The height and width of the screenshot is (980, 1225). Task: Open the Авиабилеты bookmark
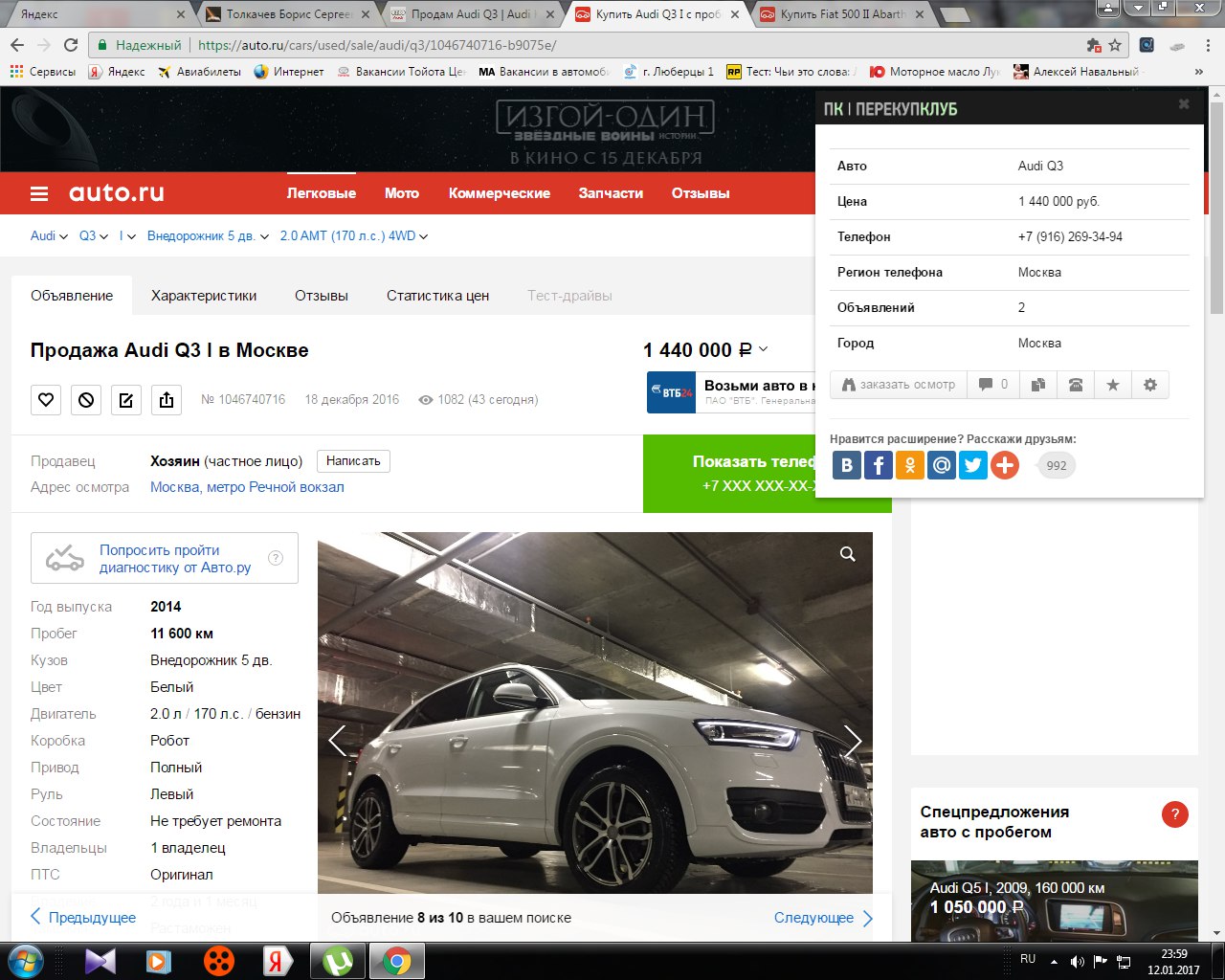coord(199,72)
